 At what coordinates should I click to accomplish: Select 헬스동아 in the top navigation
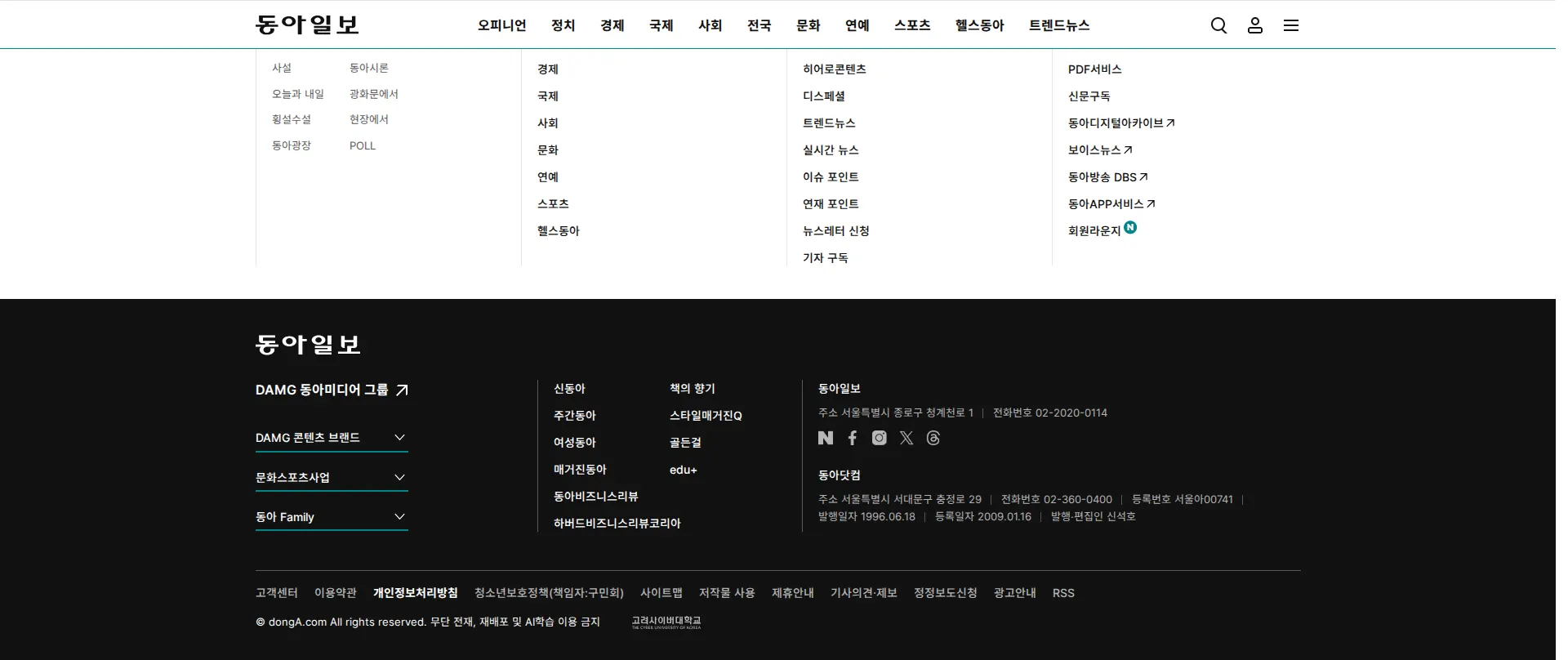click(980, 25)
